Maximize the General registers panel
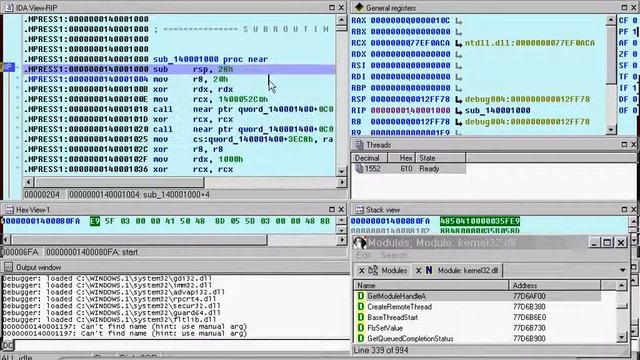 tap(624, 7)
